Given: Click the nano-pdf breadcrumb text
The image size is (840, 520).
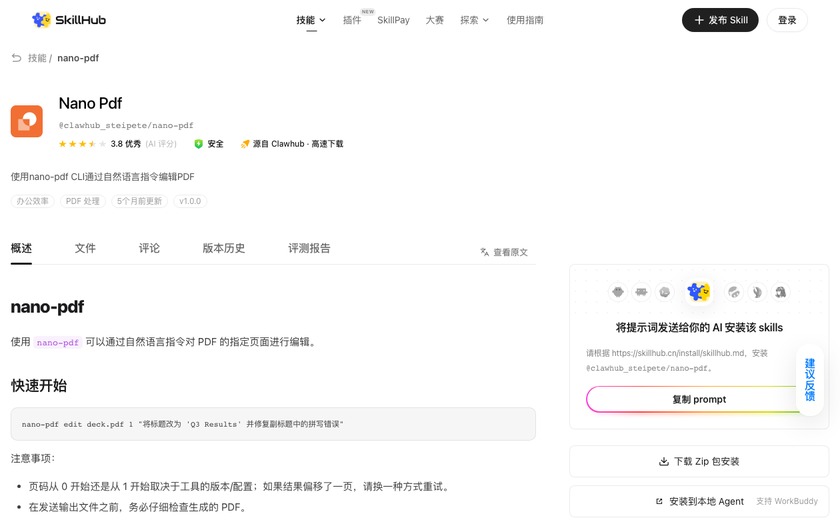Looking at the screenshot, I should click(78, 58).
